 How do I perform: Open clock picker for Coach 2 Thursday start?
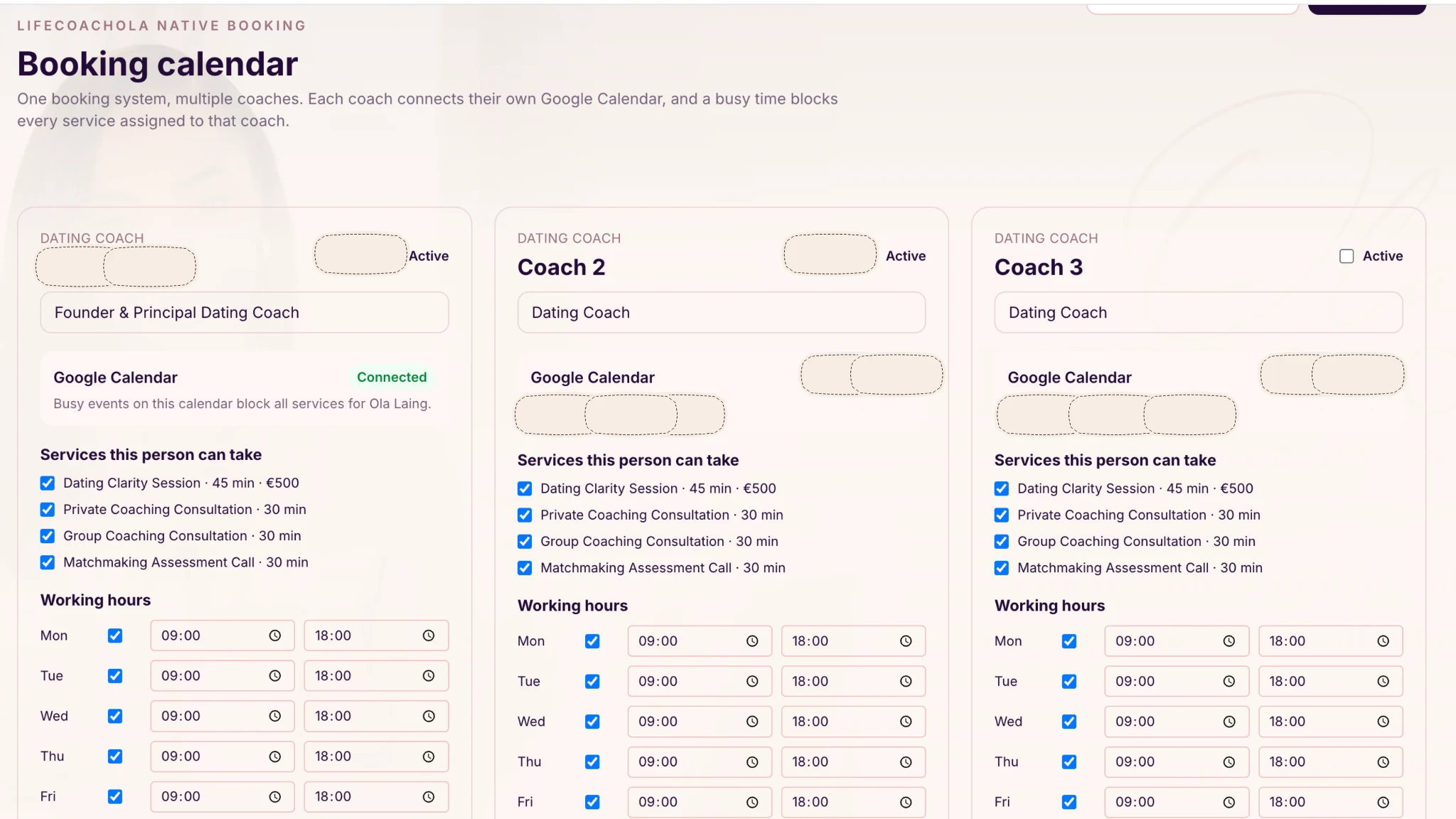click(752, 762)
